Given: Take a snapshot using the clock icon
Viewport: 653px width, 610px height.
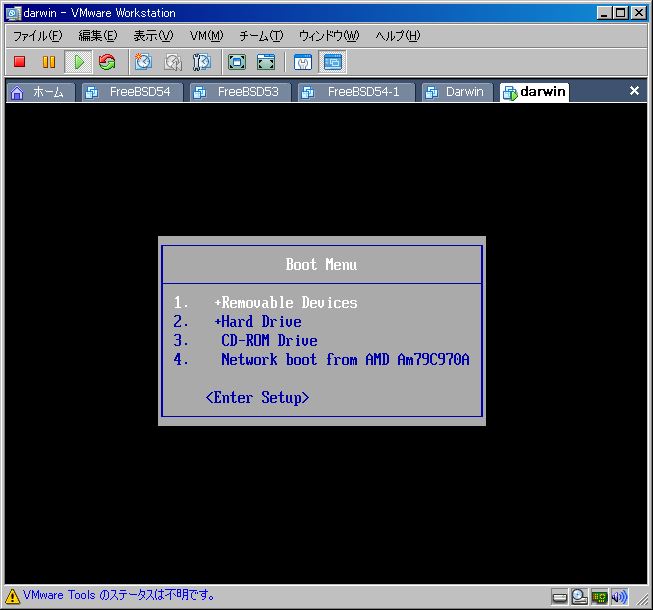Looking at the screenshot, I should 143,62.
